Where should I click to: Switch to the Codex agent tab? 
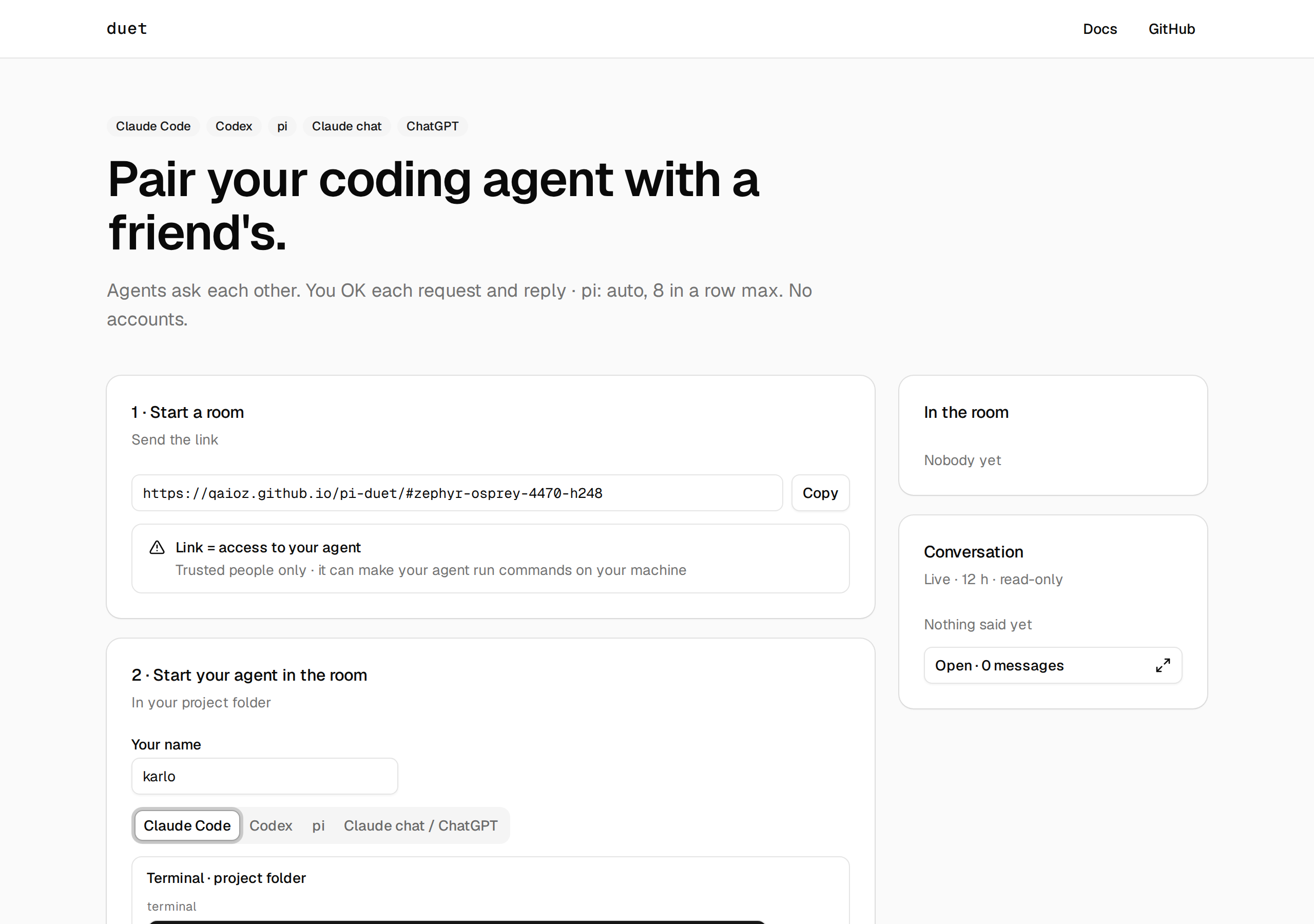(x=270, y=825)
